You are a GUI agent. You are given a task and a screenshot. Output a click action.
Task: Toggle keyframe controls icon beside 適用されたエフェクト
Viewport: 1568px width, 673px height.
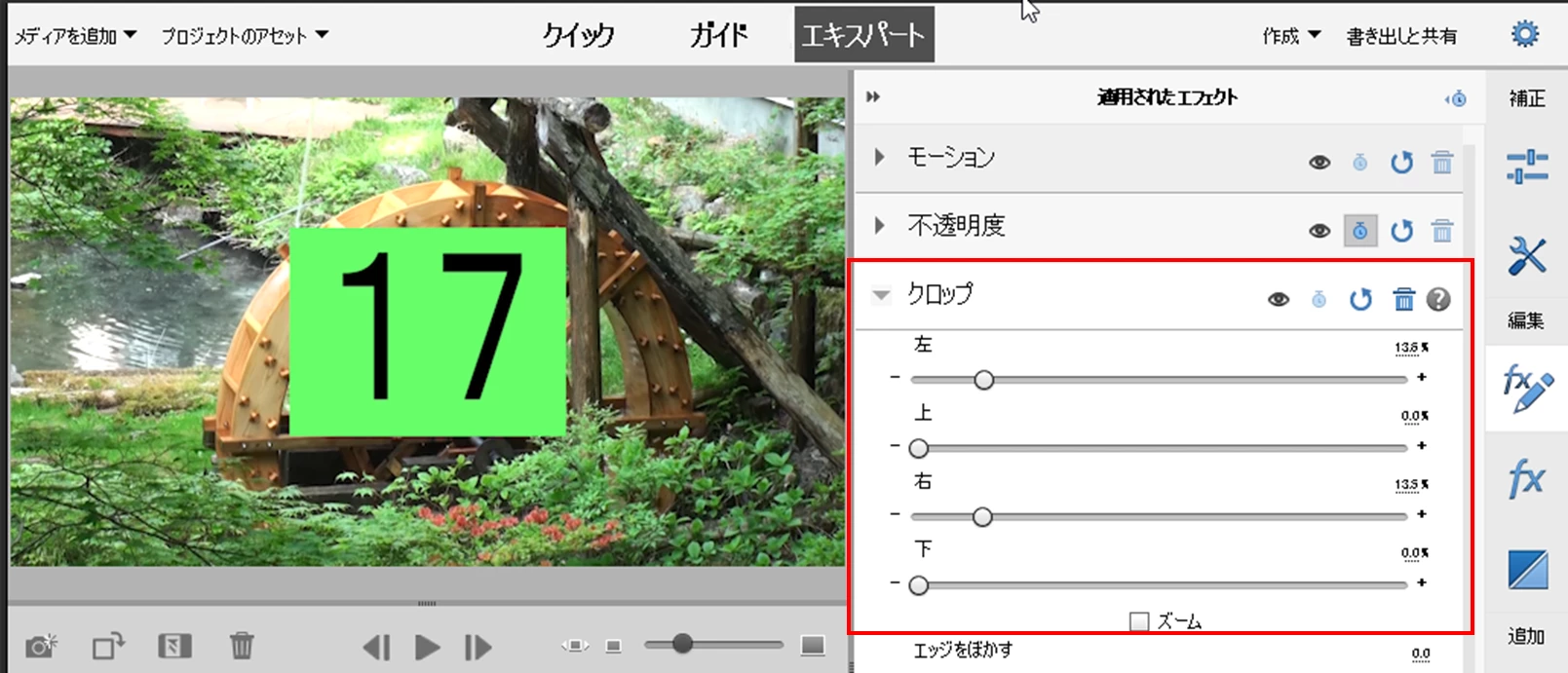(1456, 98)
